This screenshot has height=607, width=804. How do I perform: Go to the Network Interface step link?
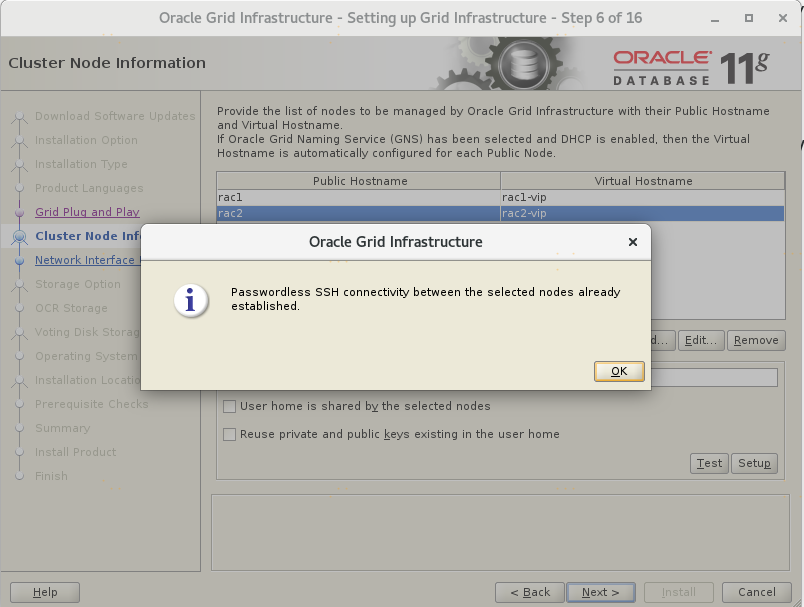(x=84, y=260)
